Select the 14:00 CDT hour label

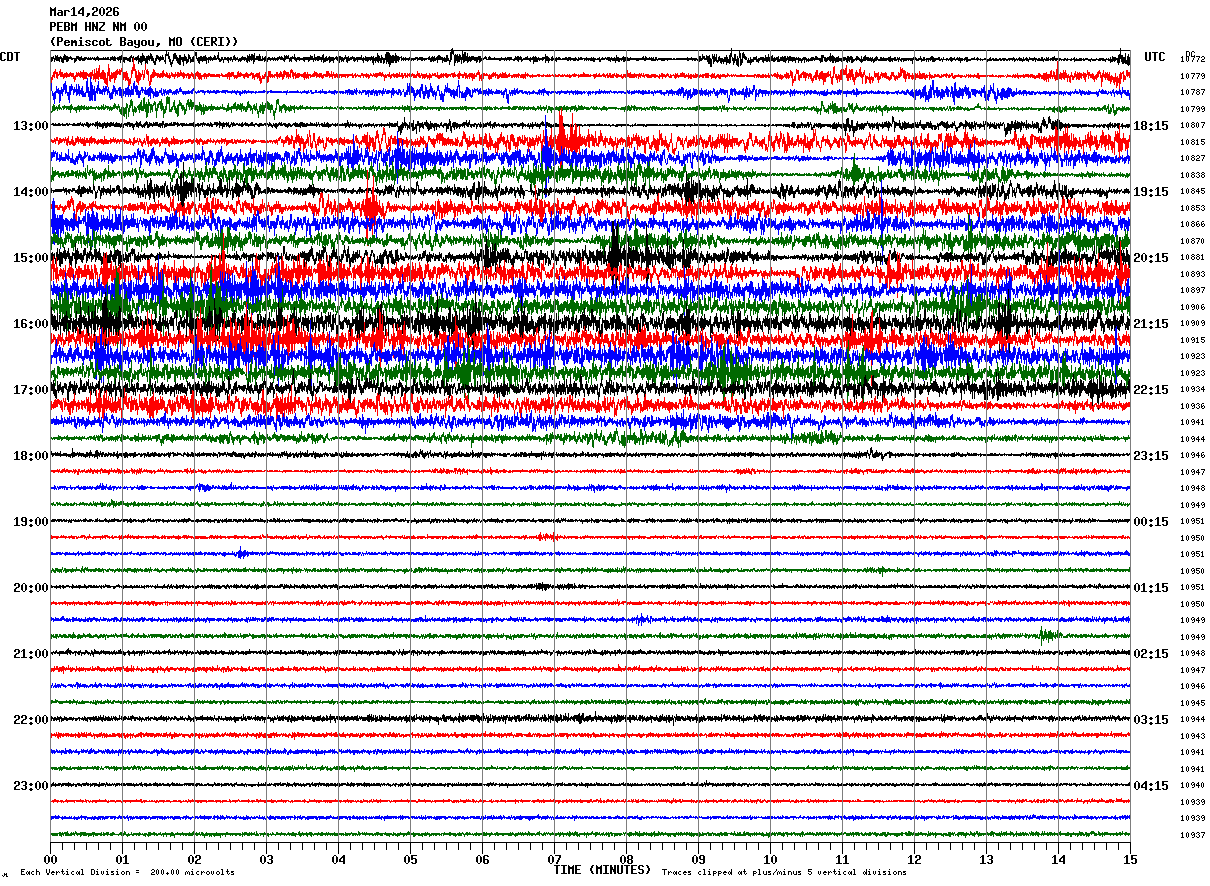30,192
